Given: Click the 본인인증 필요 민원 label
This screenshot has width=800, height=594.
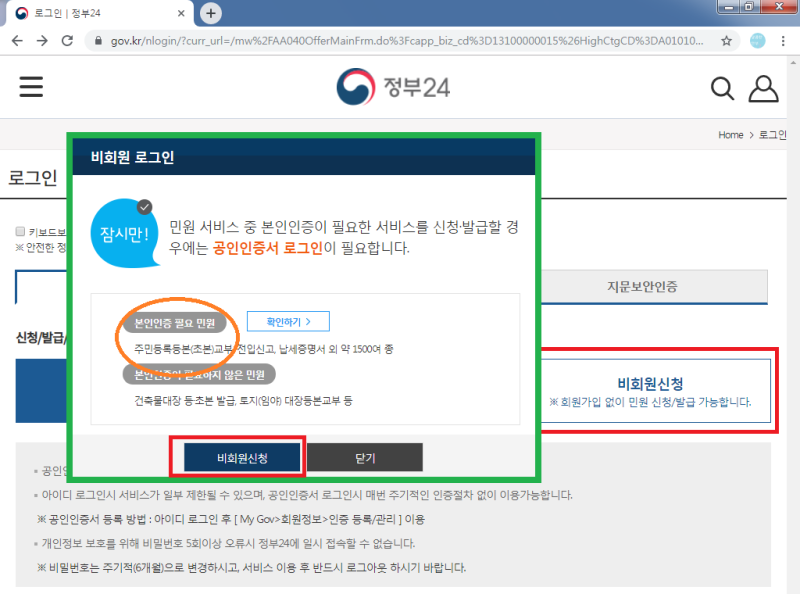Looking at the screenshot, I should coord(174,323).
